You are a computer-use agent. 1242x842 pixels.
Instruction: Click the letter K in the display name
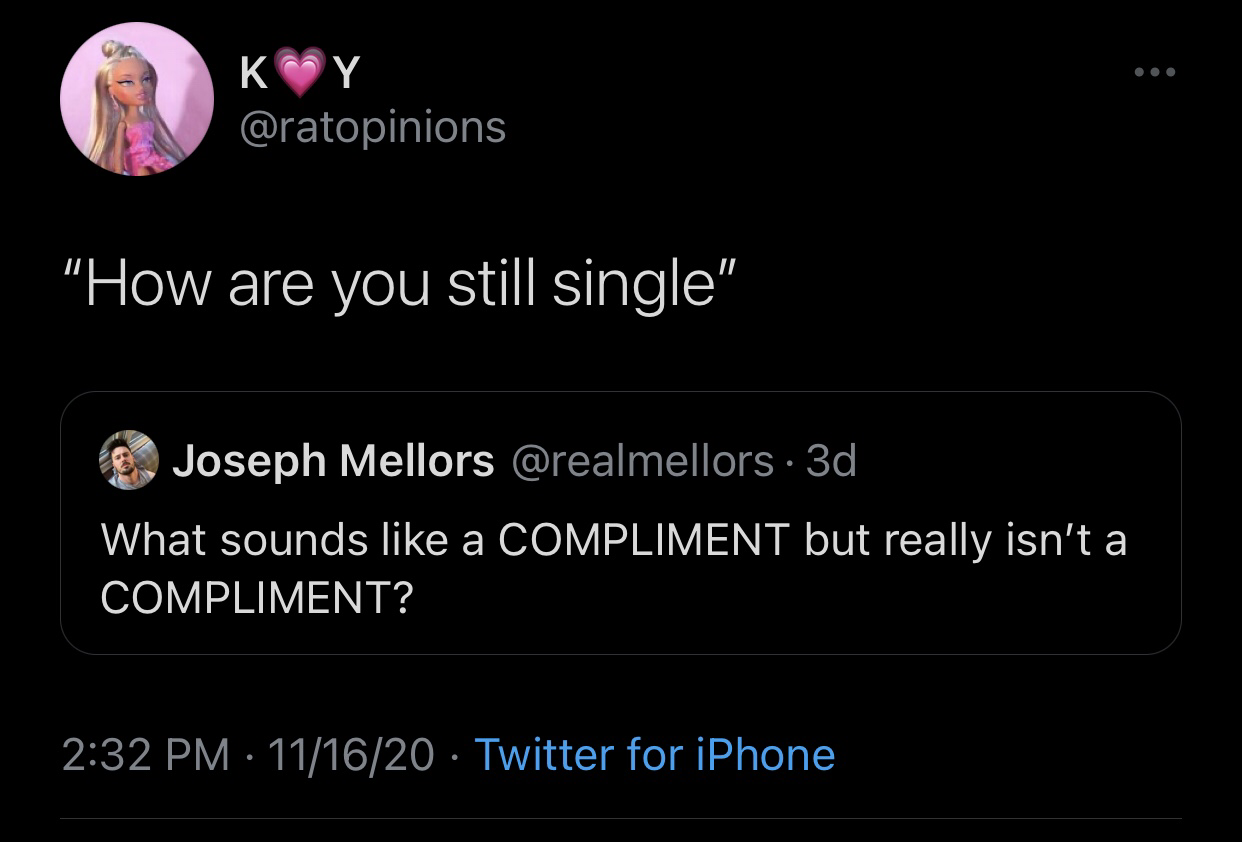pos(254,74)
